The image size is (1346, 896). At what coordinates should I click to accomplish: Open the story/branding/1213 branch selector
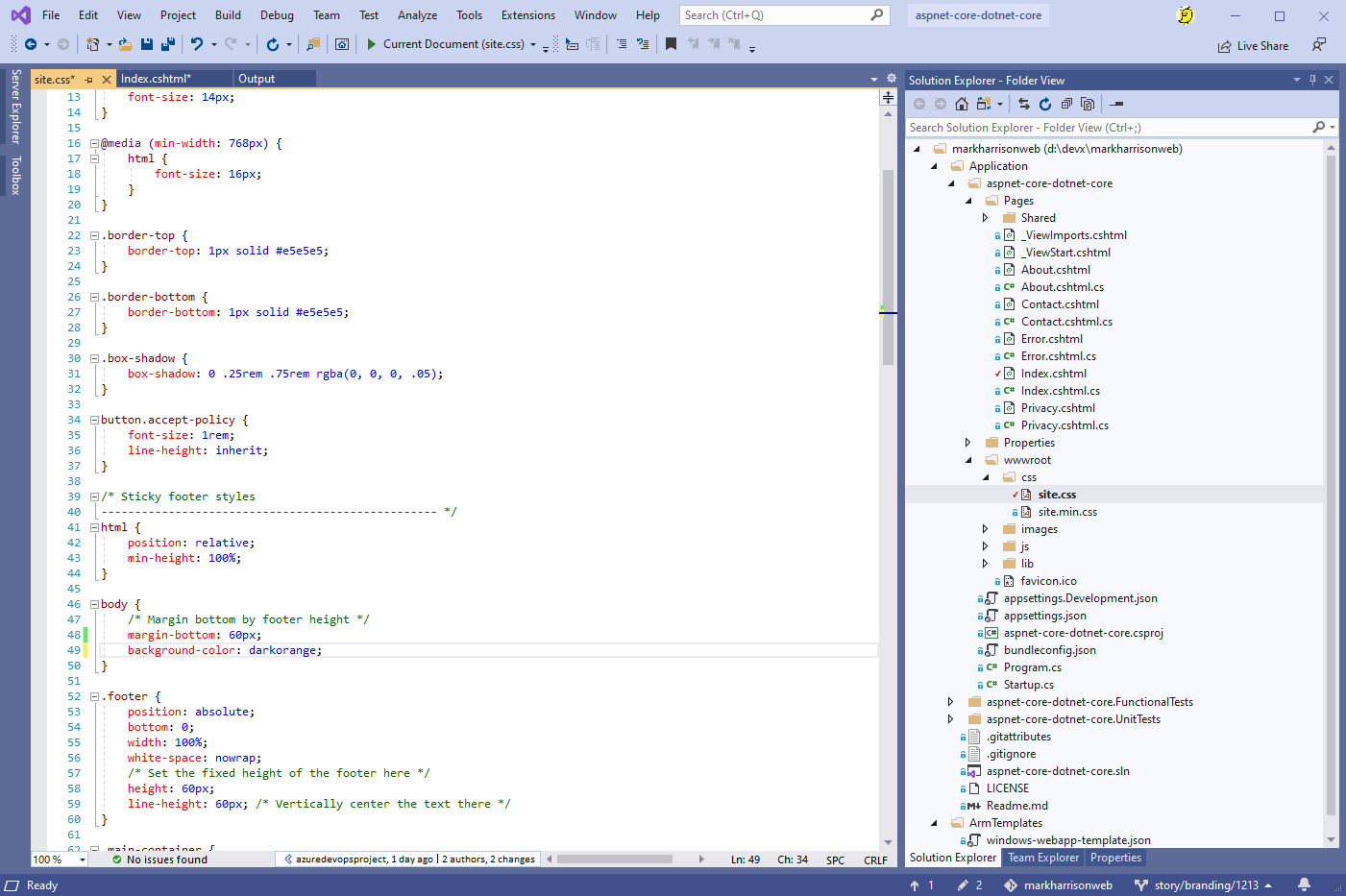click(x=1205, y=884)
